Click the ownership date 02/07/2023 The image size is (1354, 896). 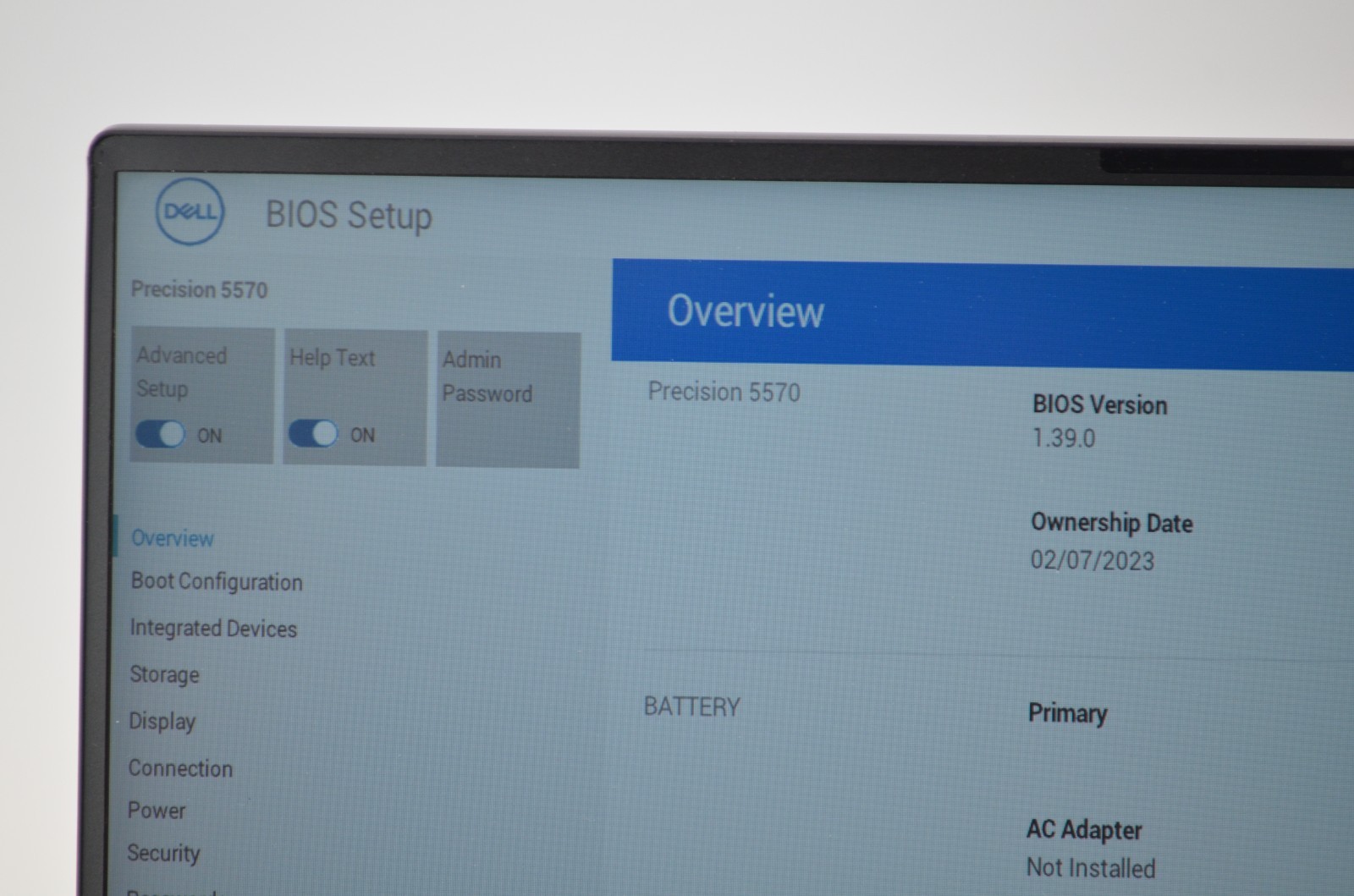pyautogui.click(x=1092, y=560)
